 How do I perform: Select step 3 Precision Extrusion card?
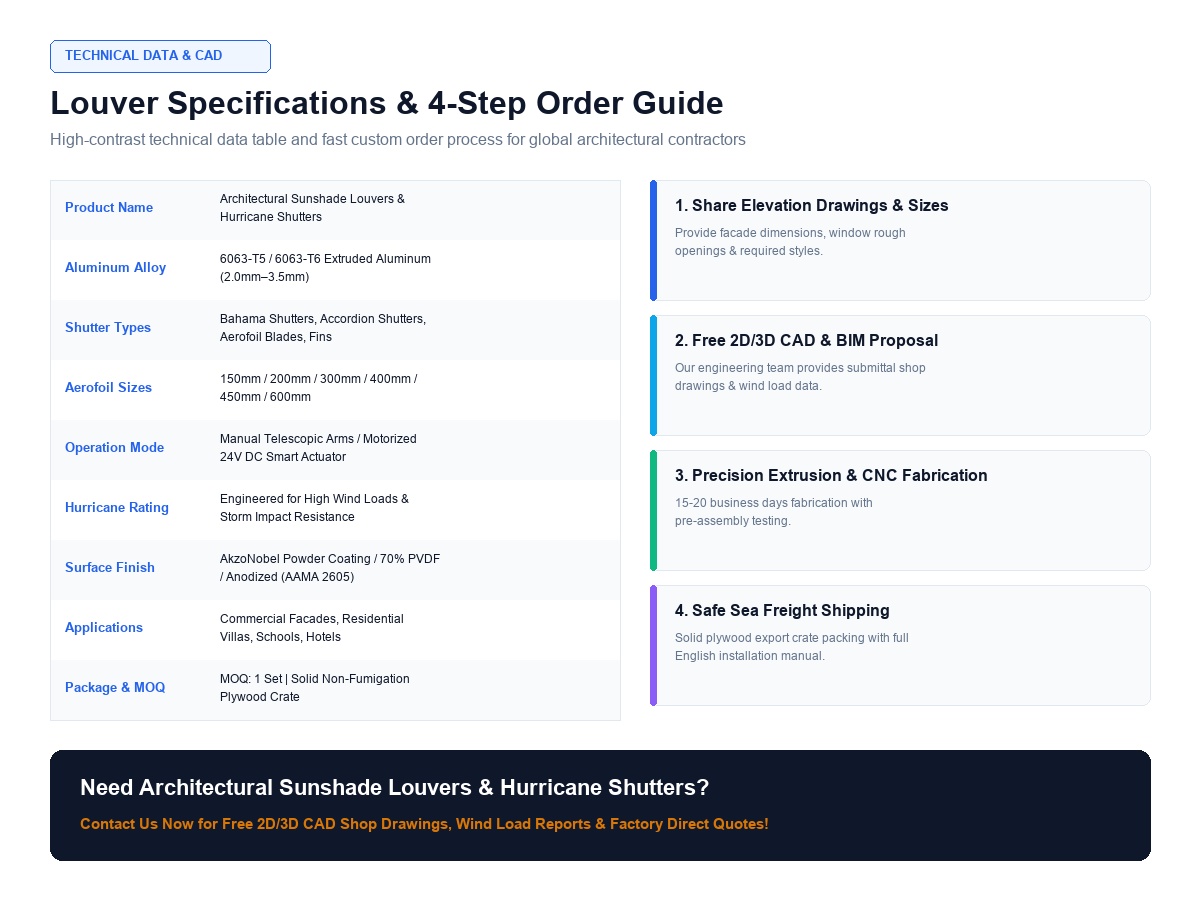[x=900, y=510]
